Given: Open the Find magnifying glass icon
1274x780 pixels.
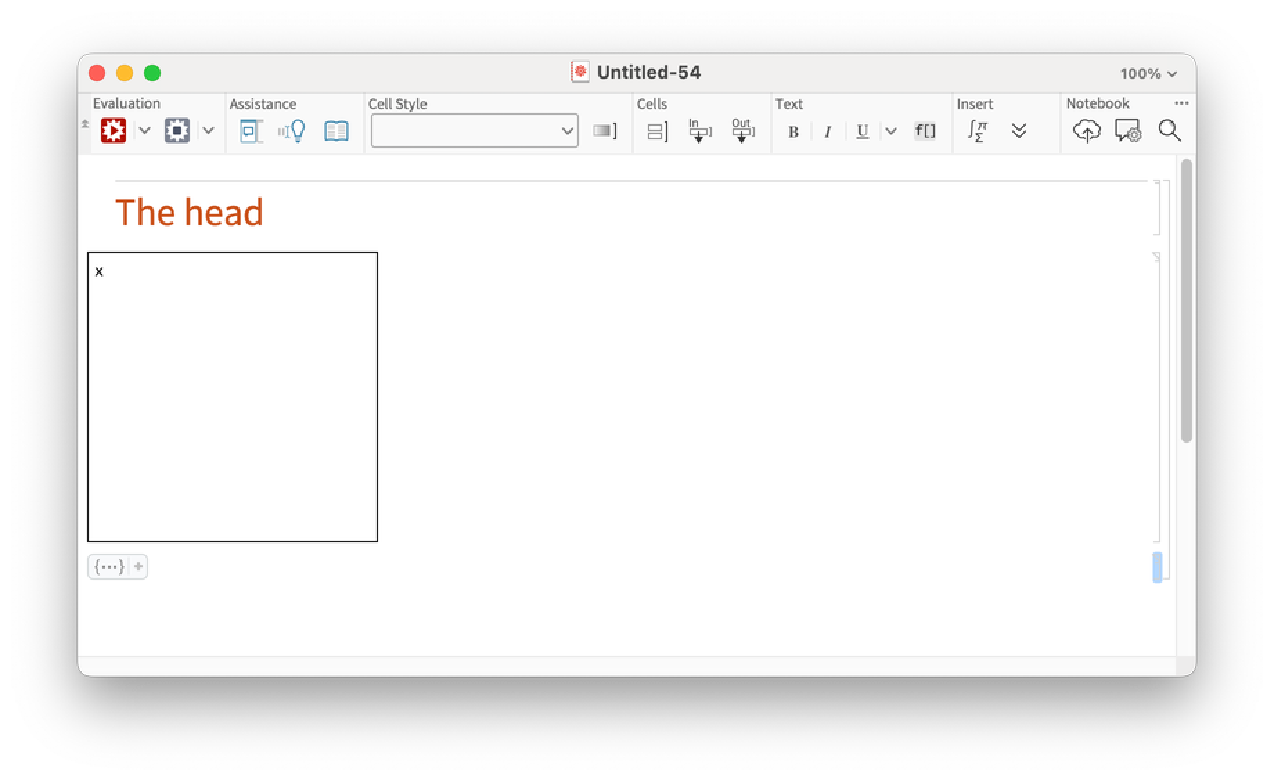Looking at the screenshot, I should click(x=1169, y=131).
